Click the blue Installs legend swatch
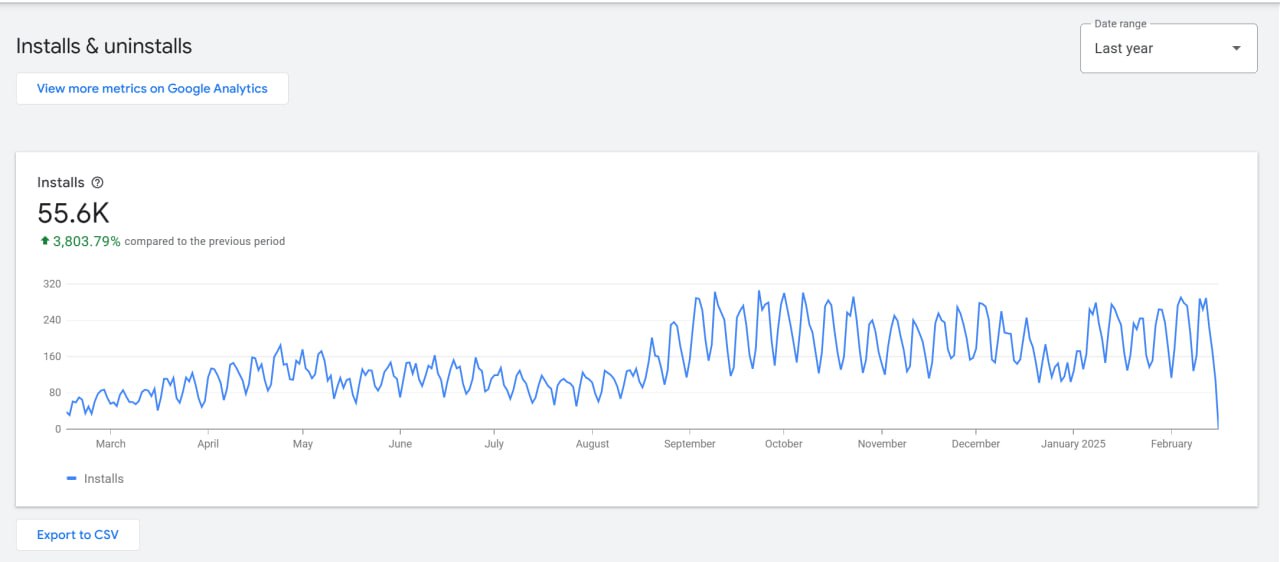This screenshot has width=1280, height=562. pos(71,479)
